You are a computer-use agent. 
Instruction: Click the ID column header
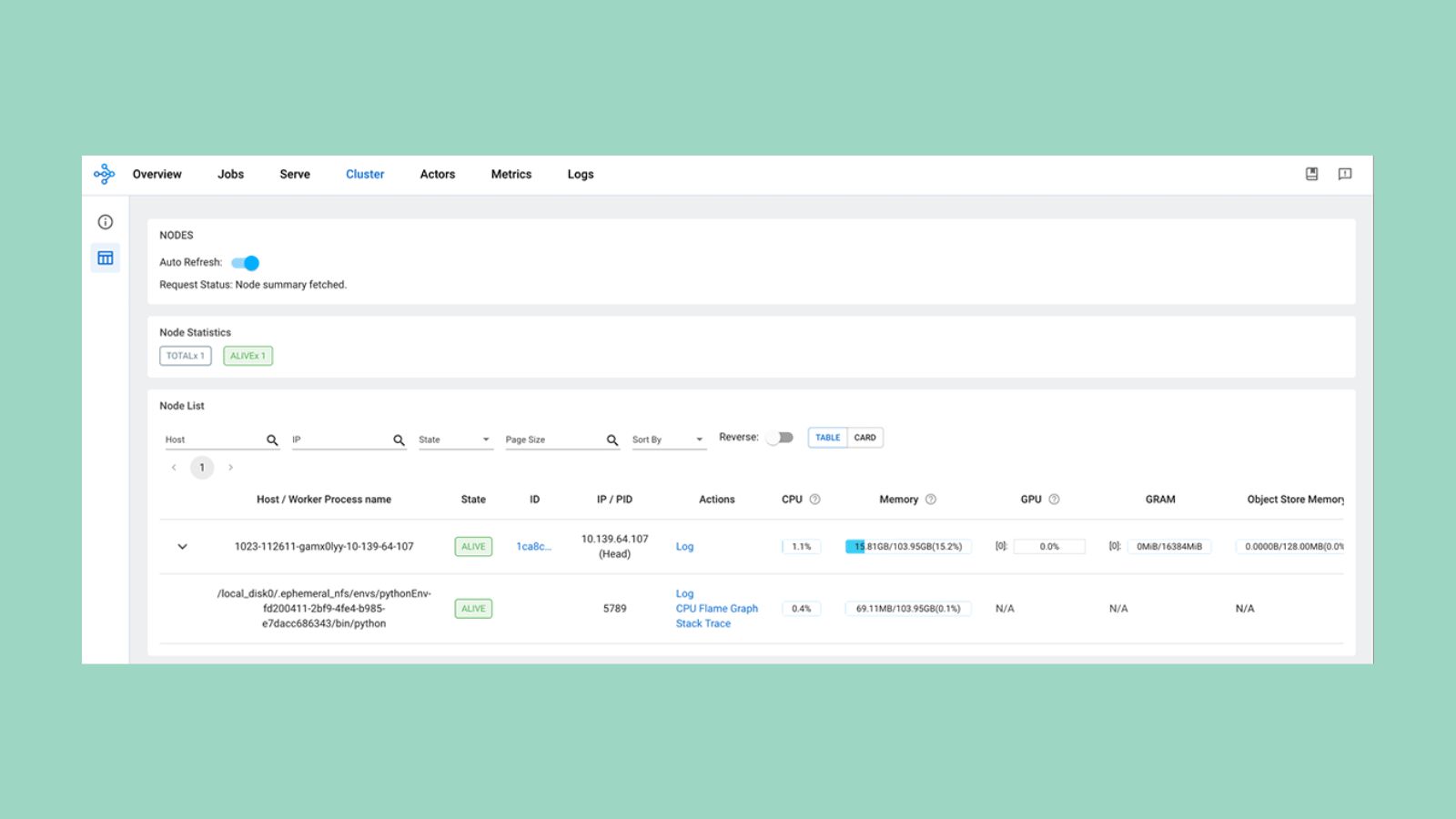[534, 500]
